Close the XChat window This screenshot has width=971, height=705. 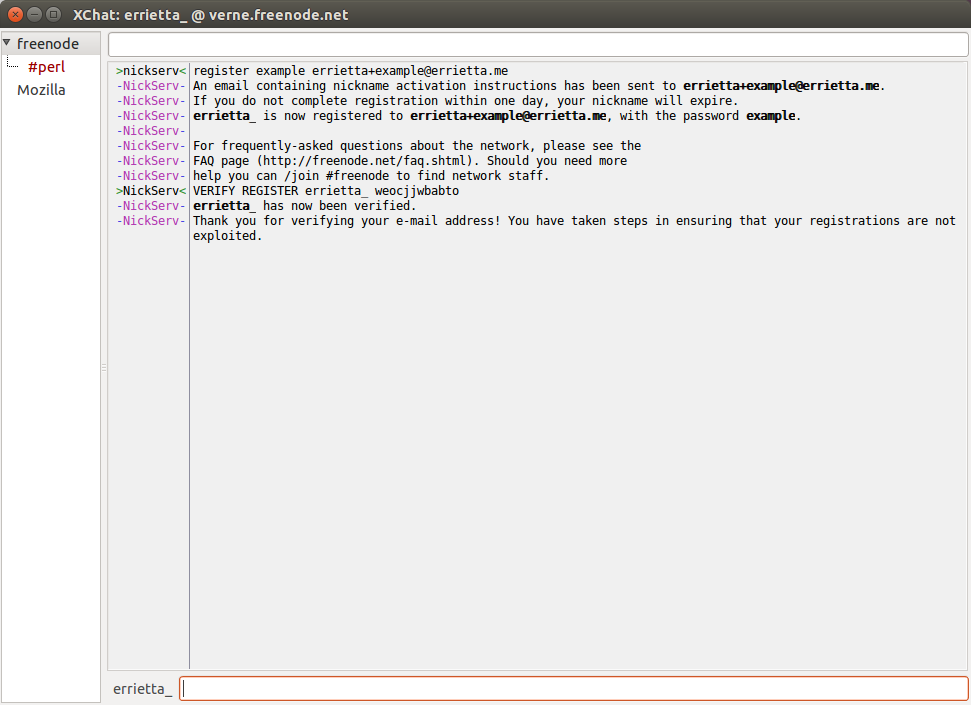click(x=15, y=14)
